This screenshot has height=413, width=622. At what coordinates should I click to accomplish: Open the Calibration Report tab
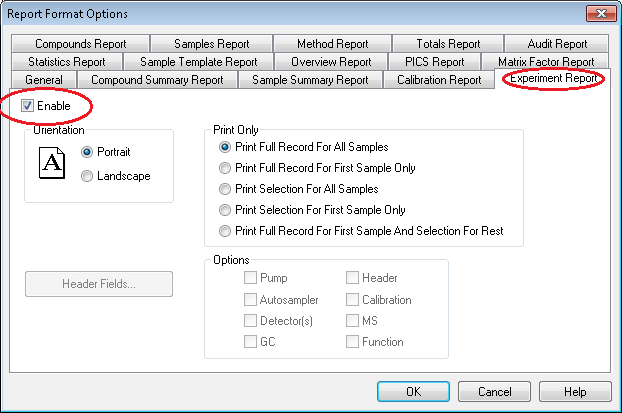[x=439, y=80]
